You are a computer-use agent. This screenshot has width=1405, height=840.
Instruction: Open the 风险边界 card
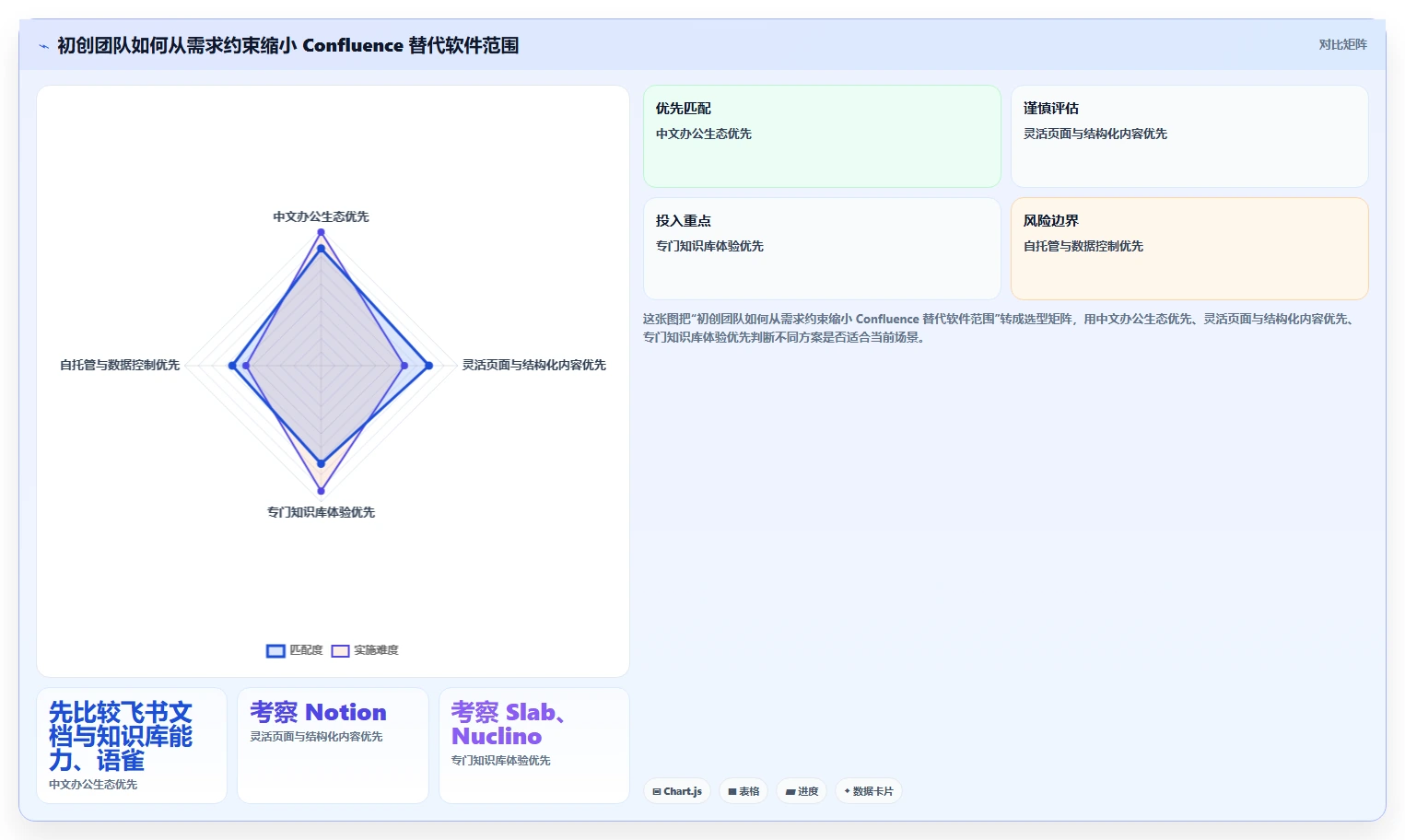point(1189,249)
